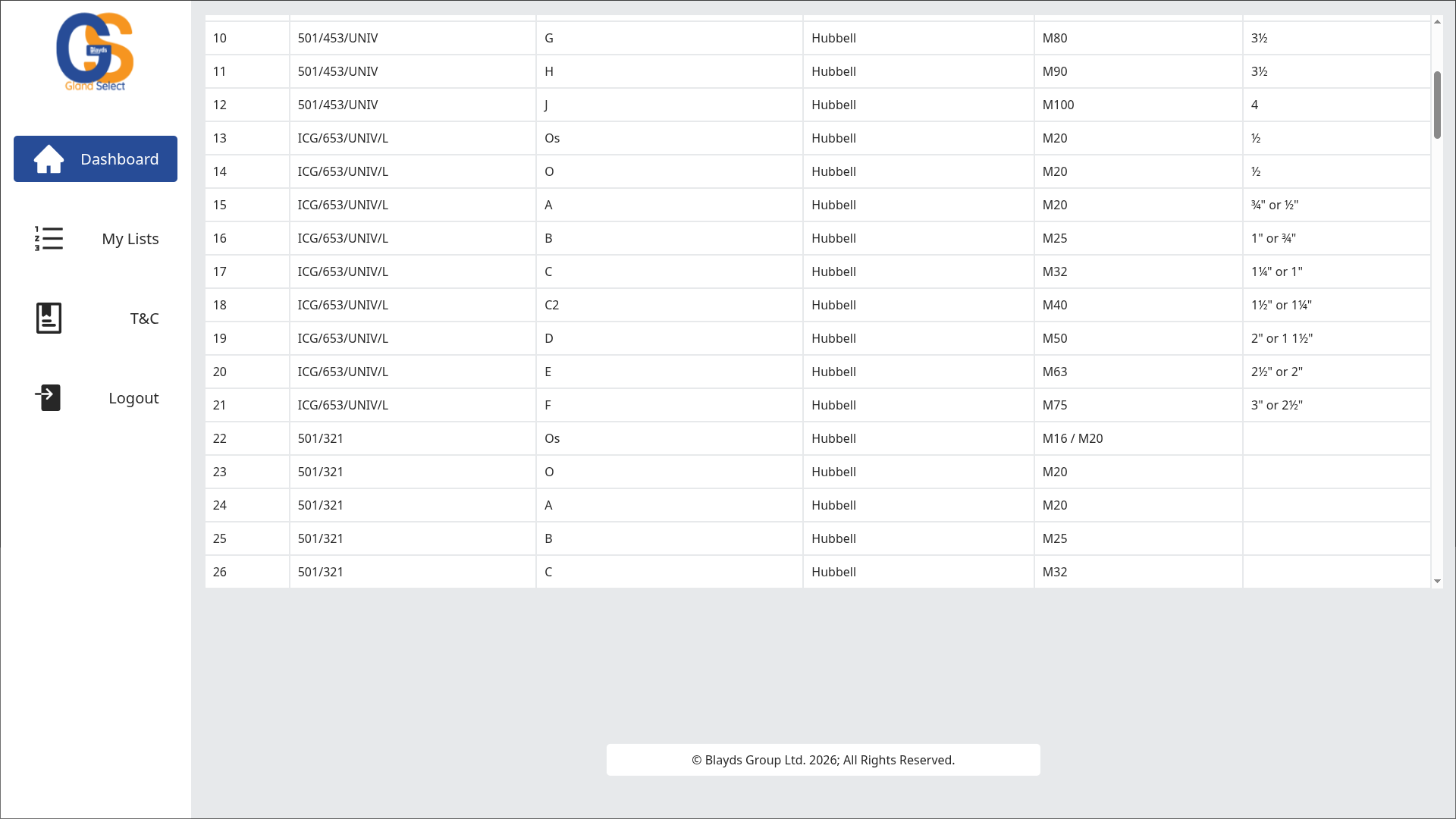This screenshot has width=1456, height=819.
Task: Click the Dashboard home icon
Action: [49, 159]
